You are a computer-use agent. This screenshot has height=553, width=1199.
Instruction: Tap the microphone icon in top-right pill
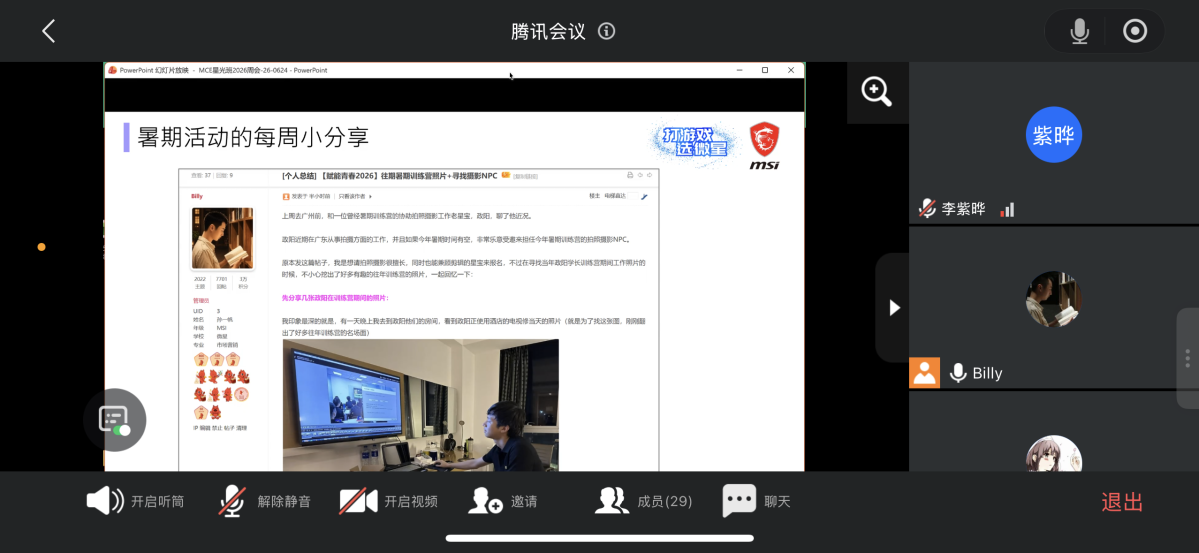tap(1079, 31)
